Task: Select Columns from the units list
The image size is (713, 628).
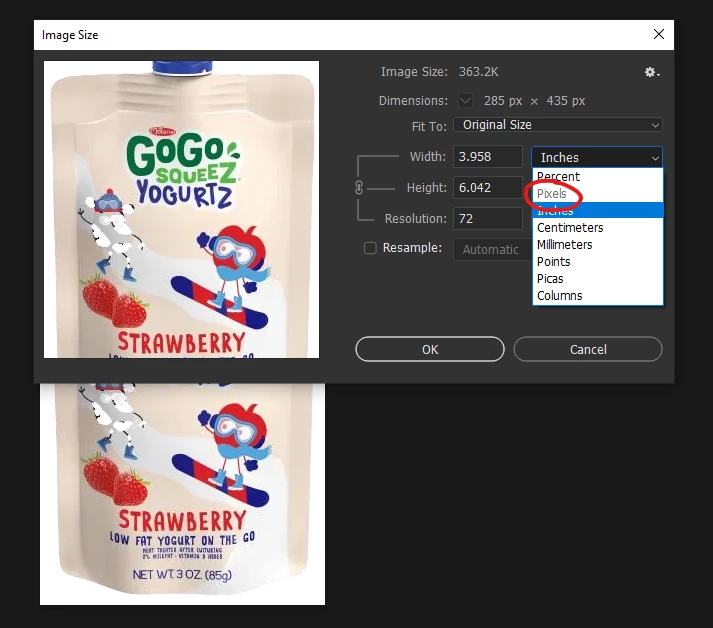Action: pyautogui.click(x=598, y=296)
